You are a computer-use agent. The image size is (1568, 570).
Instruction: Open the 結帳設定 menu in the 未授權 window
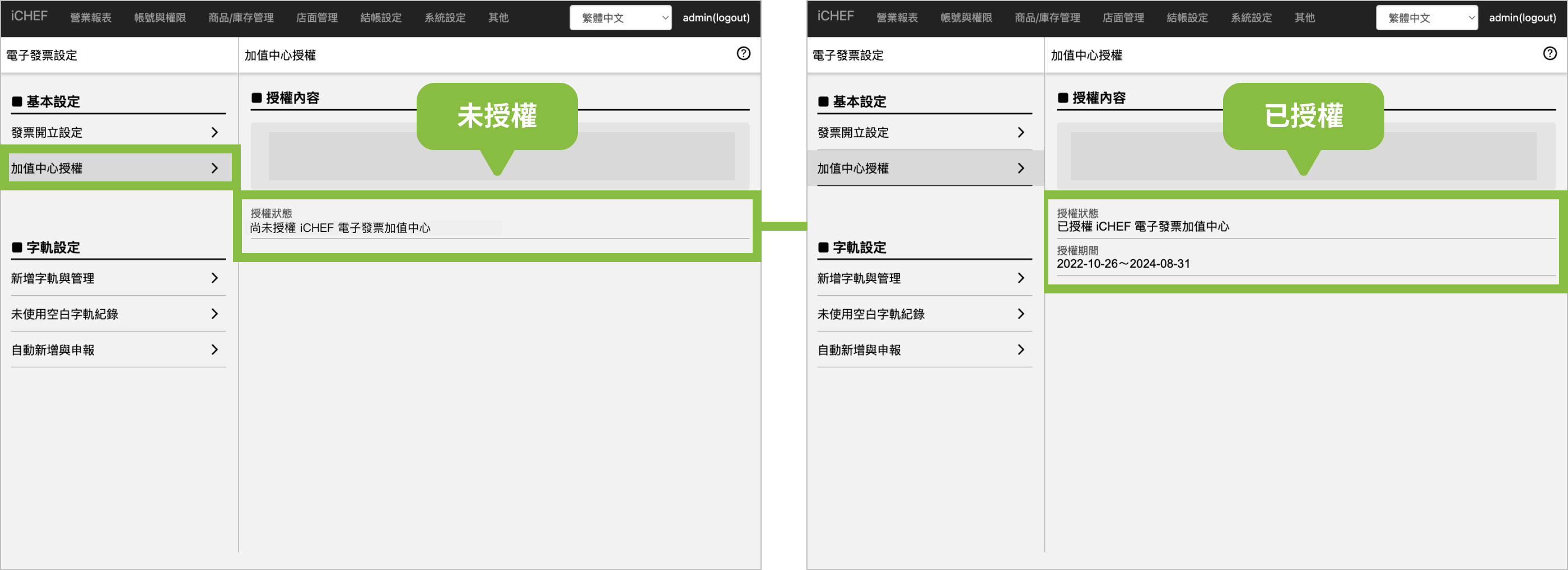[381, 18]
